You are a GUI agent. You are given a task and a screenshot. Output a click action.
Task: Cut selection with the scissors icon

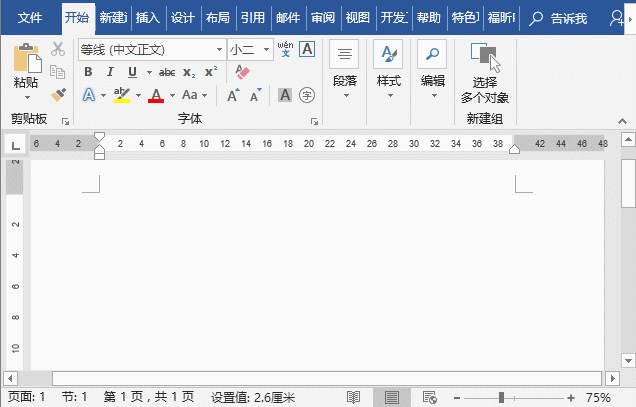(58, 49)
